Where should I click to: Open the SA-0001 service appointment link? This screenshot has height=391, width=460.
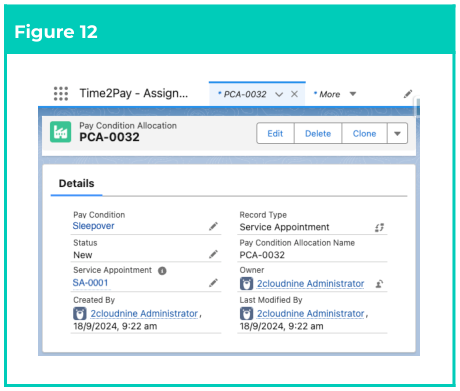[x=90, y=283]
